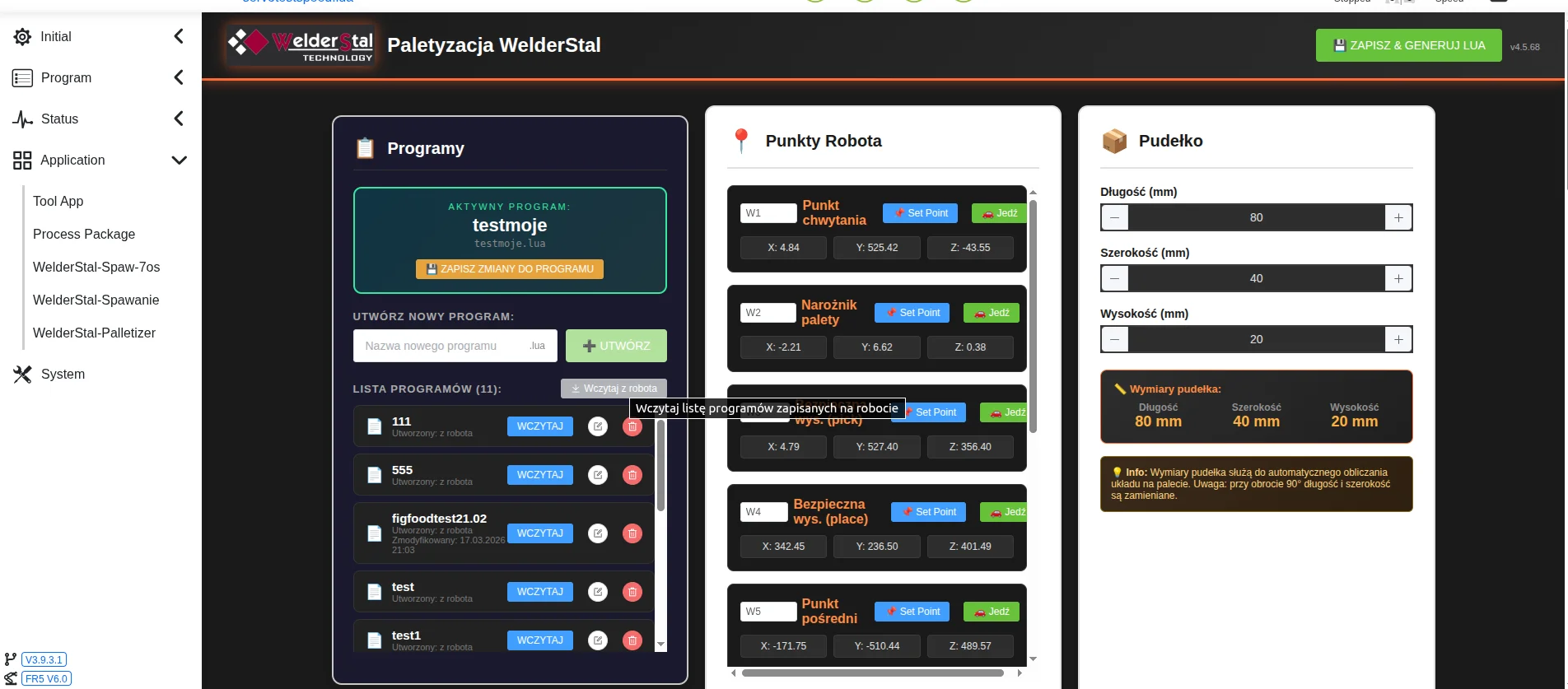Collapse the Application menu chevron
1568x689 pixels.
179,160
